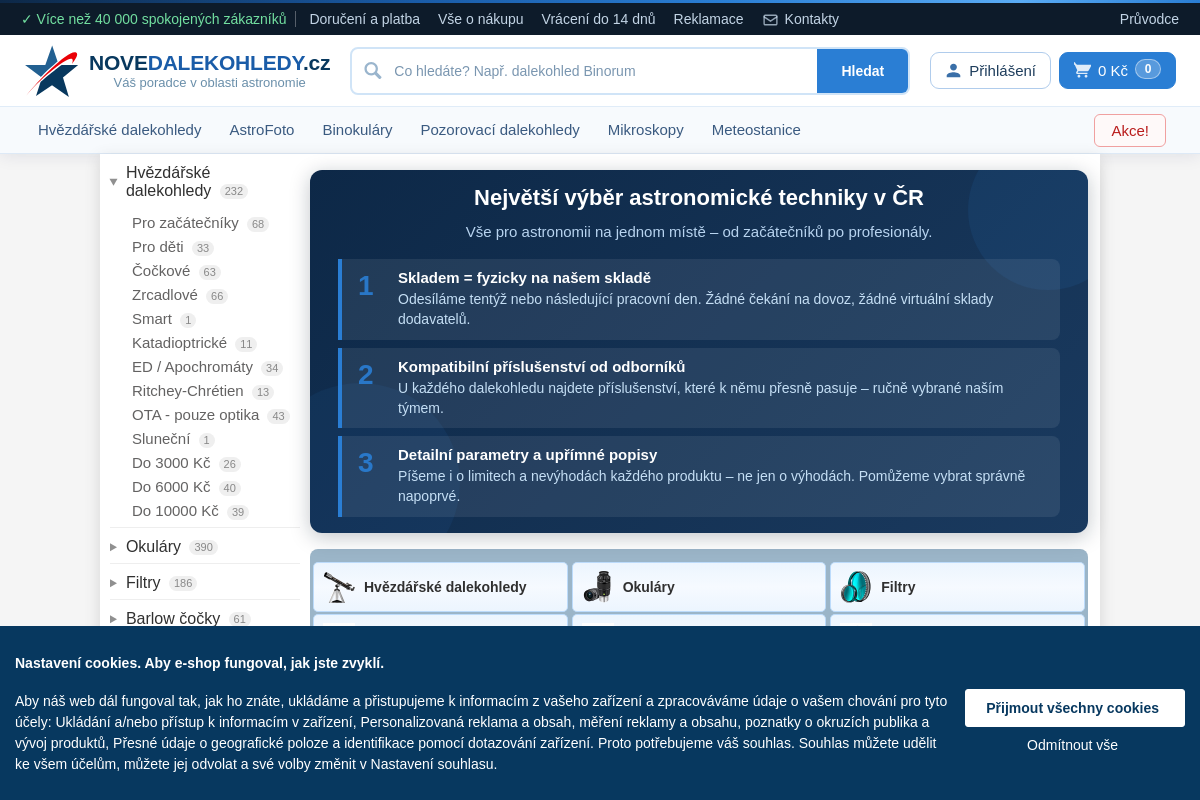1200x800 pixels.
Task: Accept all cookies with Přijmout všechny cookies
Action: click(1074, 707)
